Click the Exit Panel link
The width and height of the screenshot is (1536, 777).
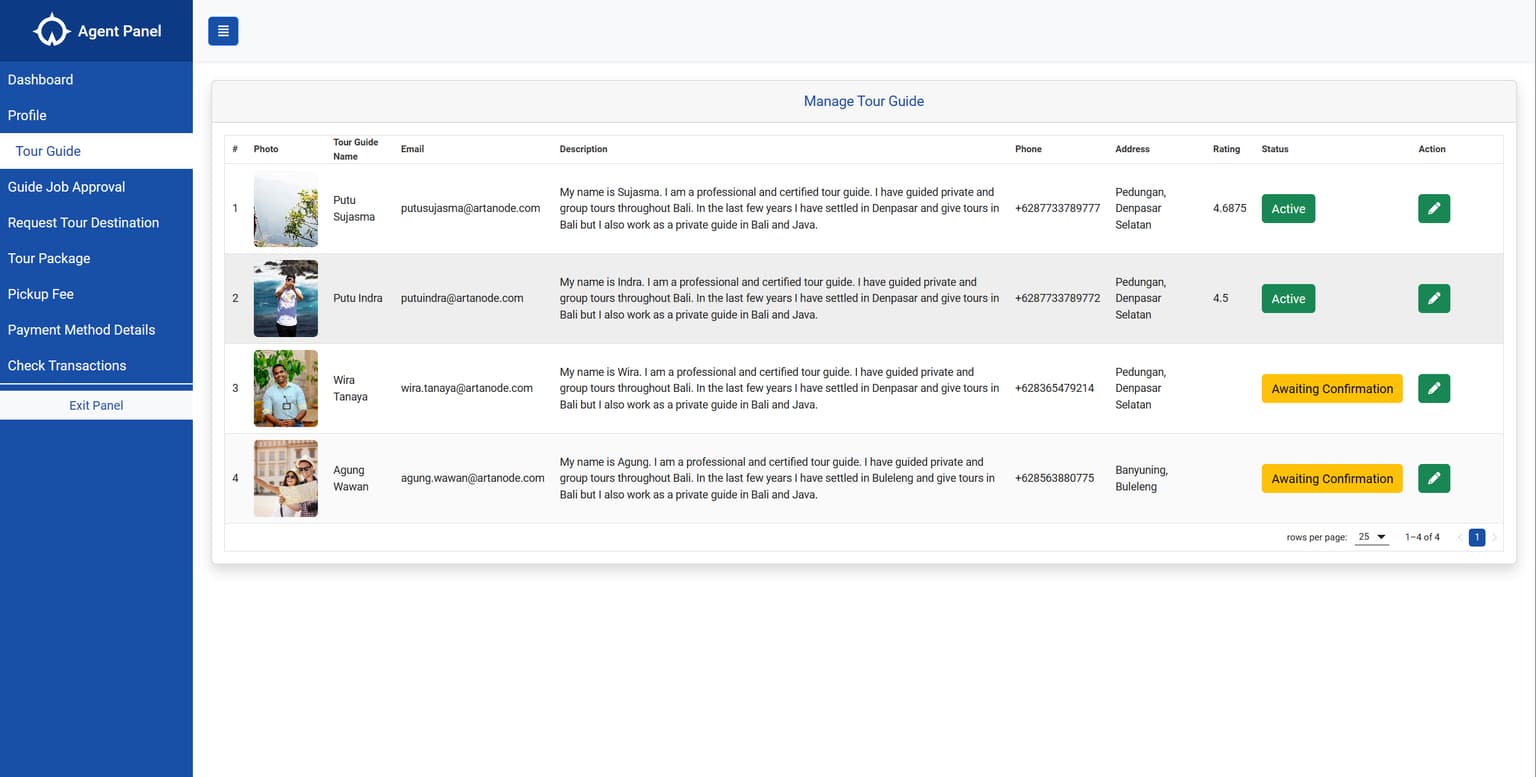pyautogui.click(x=95, y=405)
